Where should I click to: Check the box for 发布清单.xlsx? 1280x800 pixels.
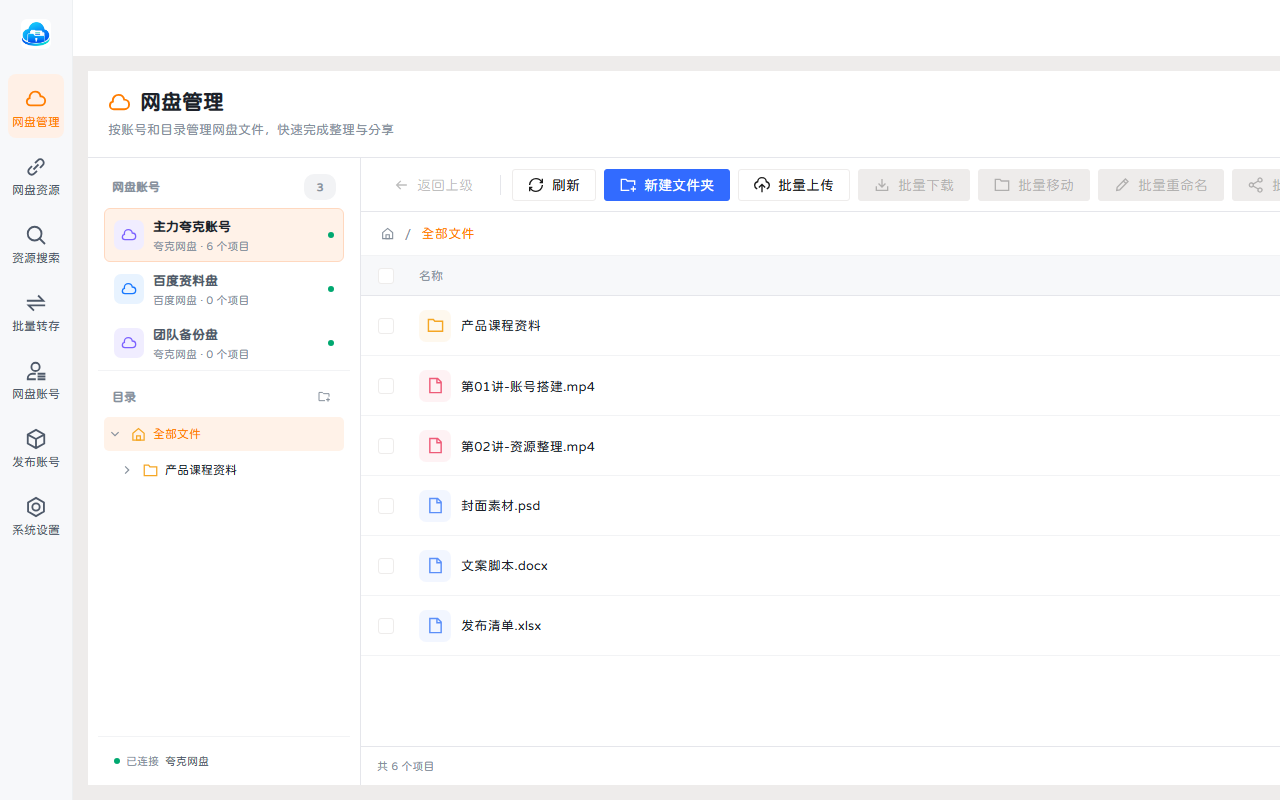coord(386,626)
